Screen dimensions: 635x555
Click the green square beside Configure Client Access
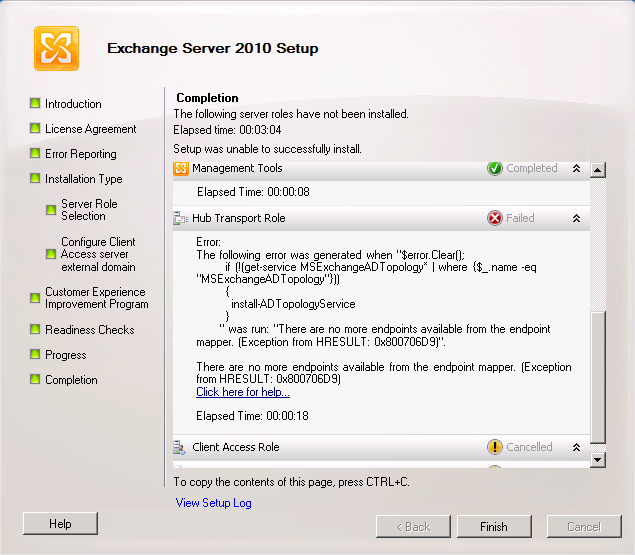(51, 254)
